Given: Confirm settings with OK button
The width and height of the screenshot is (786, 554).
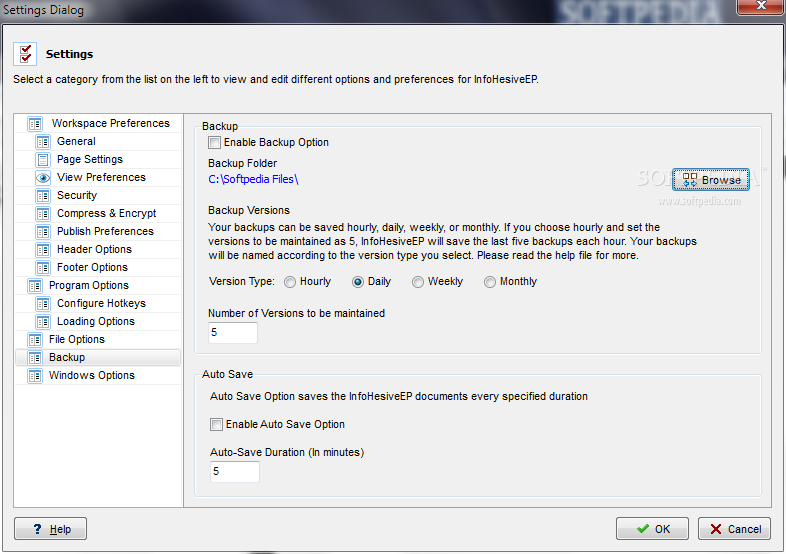Looking at the screenshot, I should pos(652,529).
